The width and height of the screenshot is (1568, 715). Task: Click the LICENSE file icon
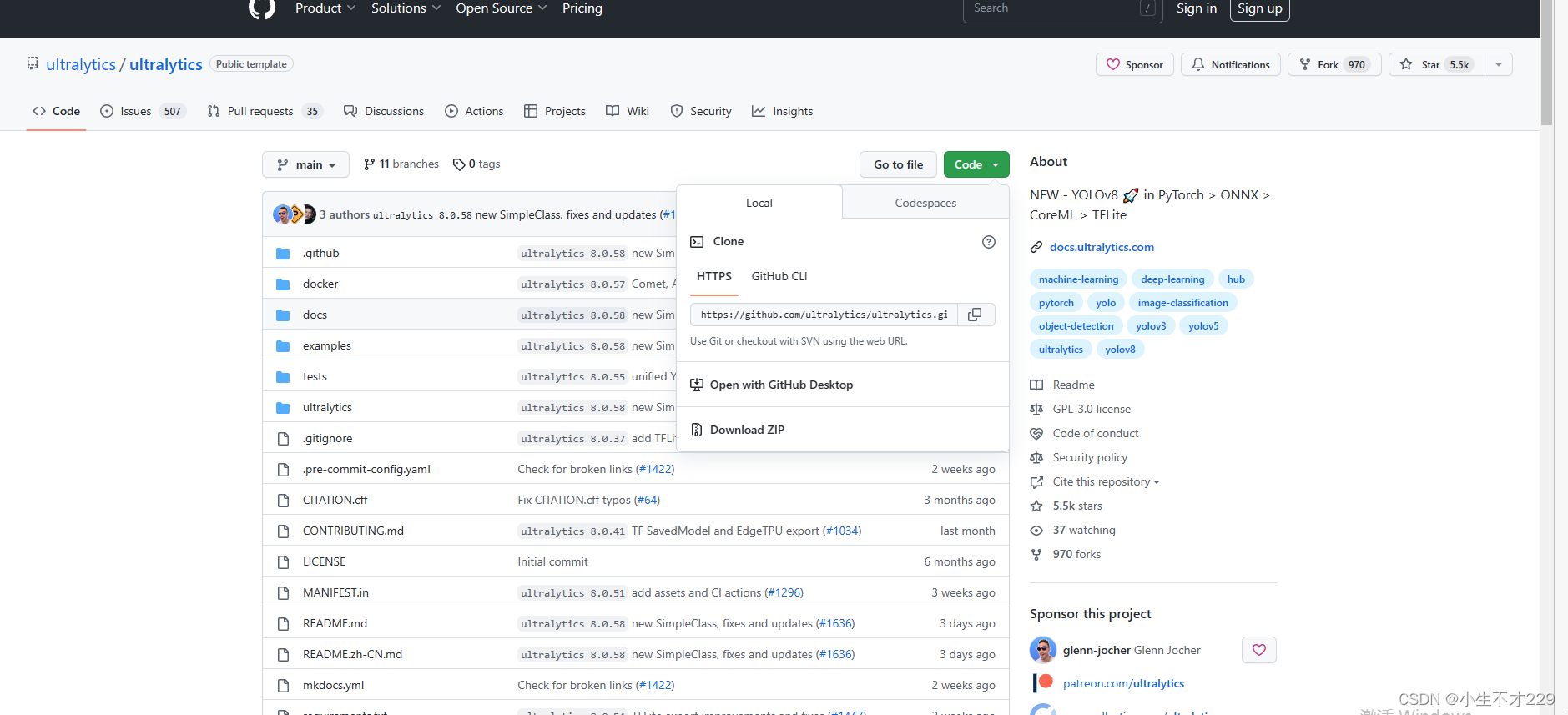(x=283, y=562)
